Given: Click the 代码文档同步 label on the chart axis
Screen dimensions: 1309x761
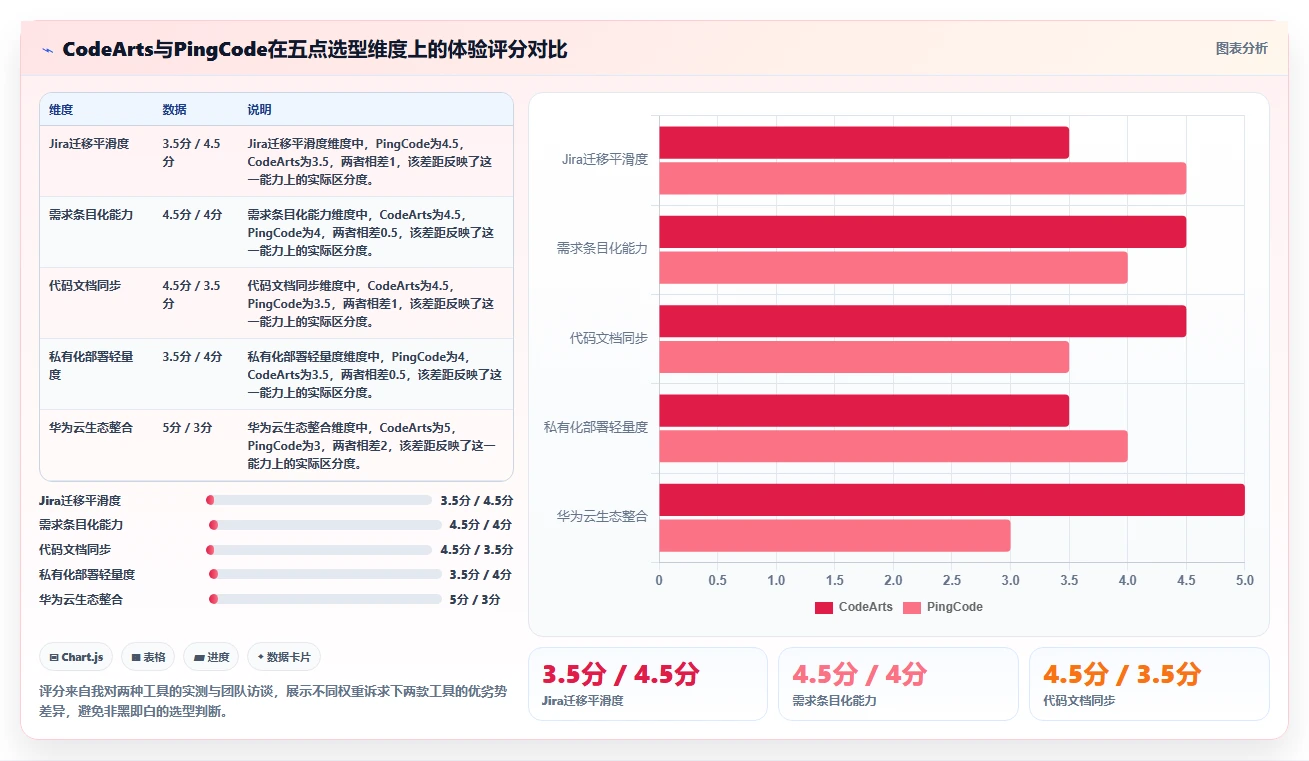Looking at the screenshot, I should pyautogui.click(x=609, y=338).
